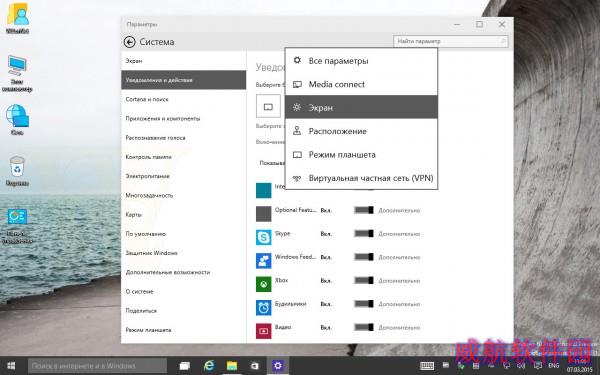Open the action center tray icon
The width and height of the screenshot is (600, 375).
(538, 366)
